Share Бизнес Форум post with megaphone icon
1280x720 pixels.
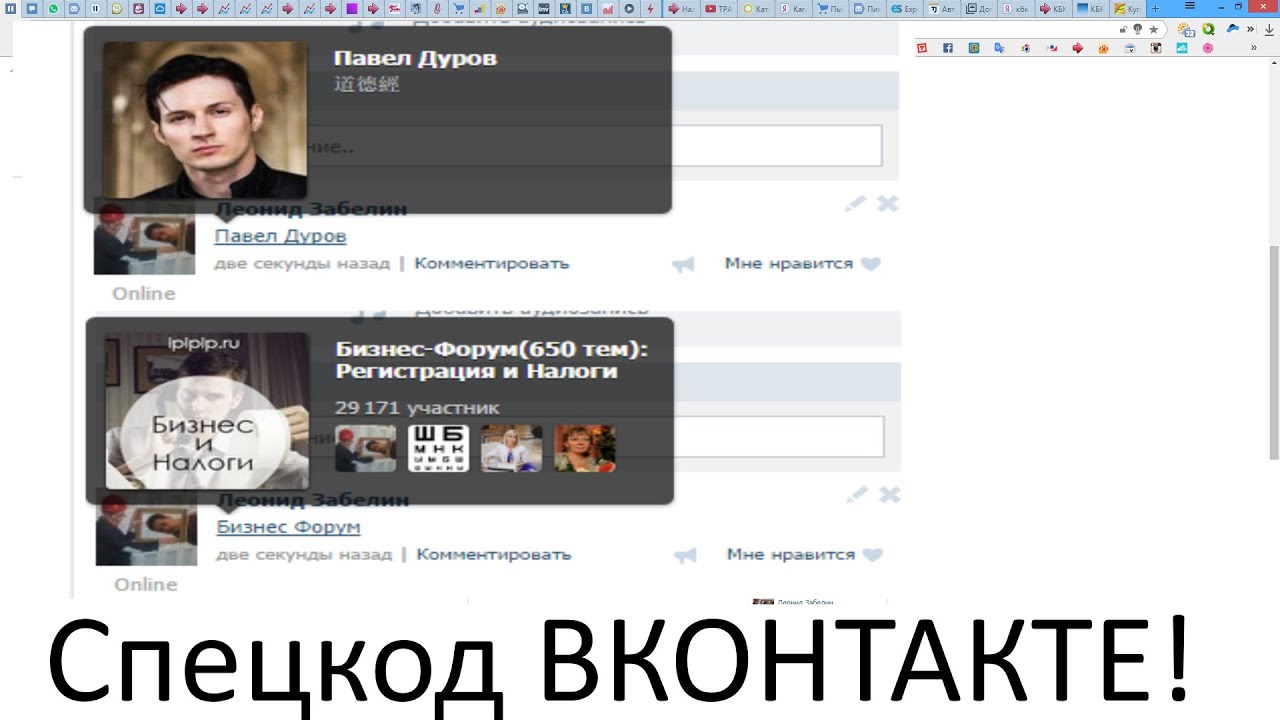[686, 555]
